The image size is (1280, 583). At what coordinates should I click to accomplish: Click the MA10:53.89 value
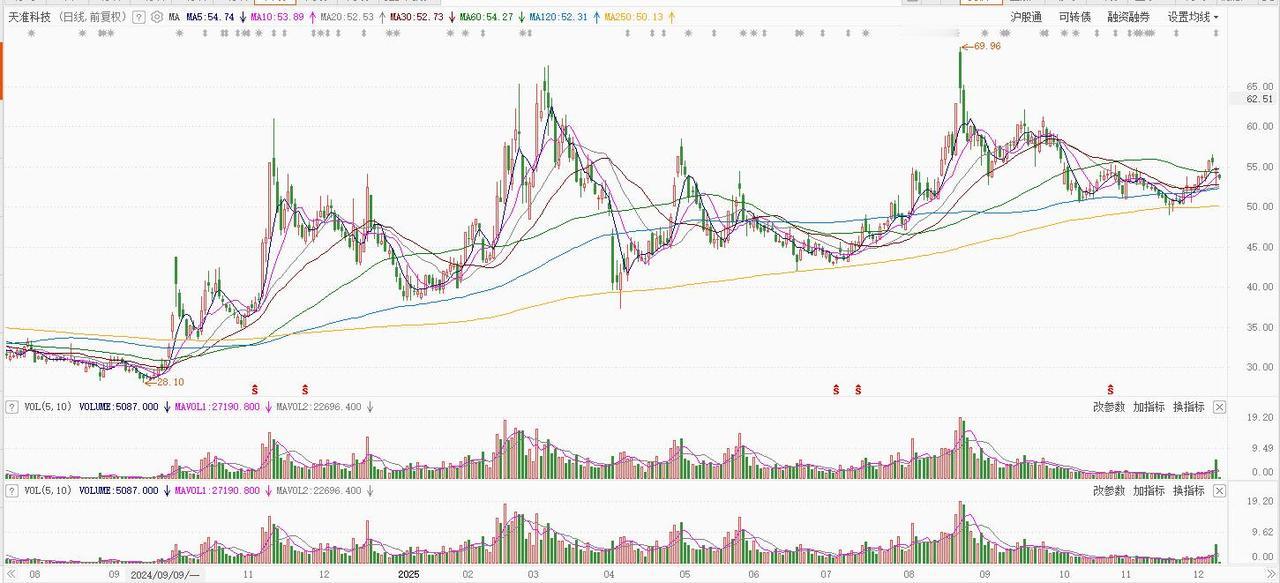point(278,17)
